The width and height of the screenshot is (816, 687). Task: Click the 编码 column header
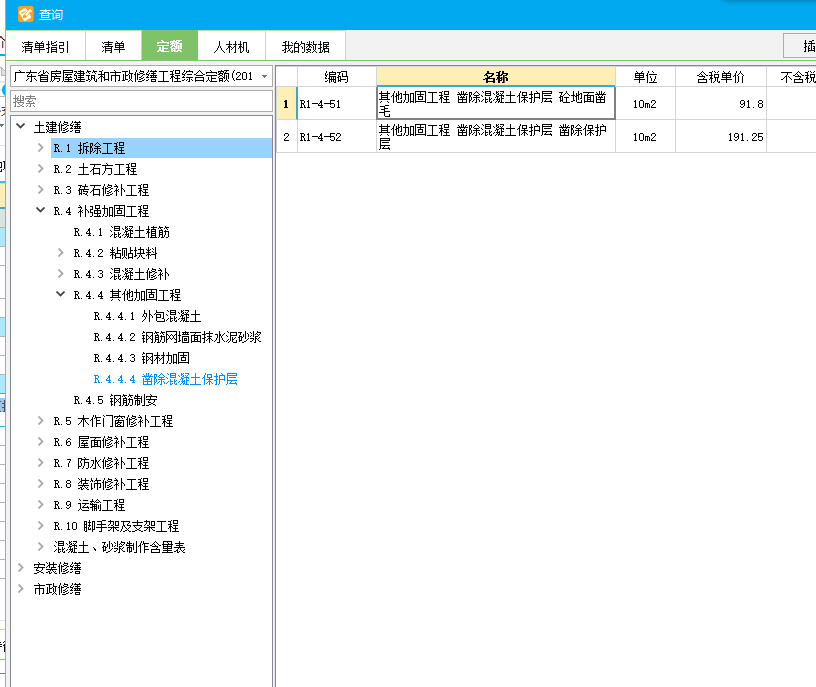tap(336, 77)
